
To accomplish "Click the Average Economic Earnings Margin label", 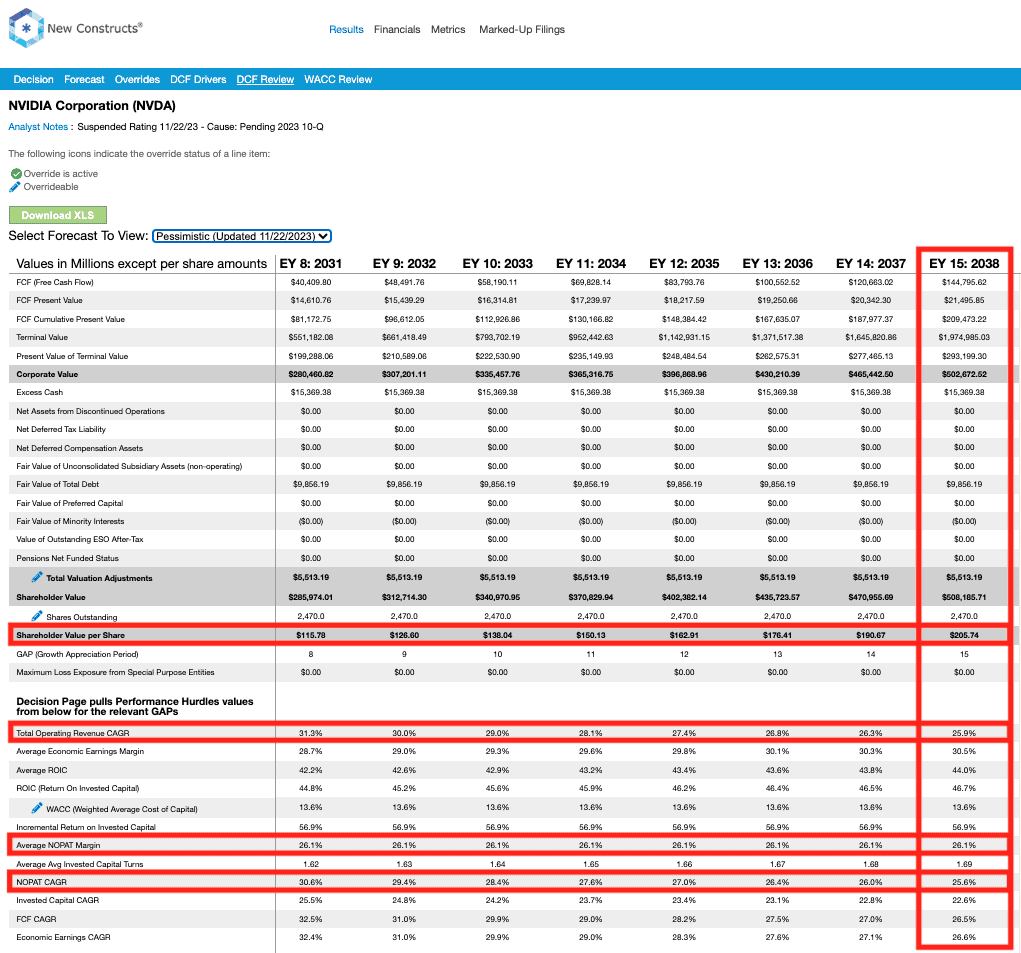I will tap(80, 751).
